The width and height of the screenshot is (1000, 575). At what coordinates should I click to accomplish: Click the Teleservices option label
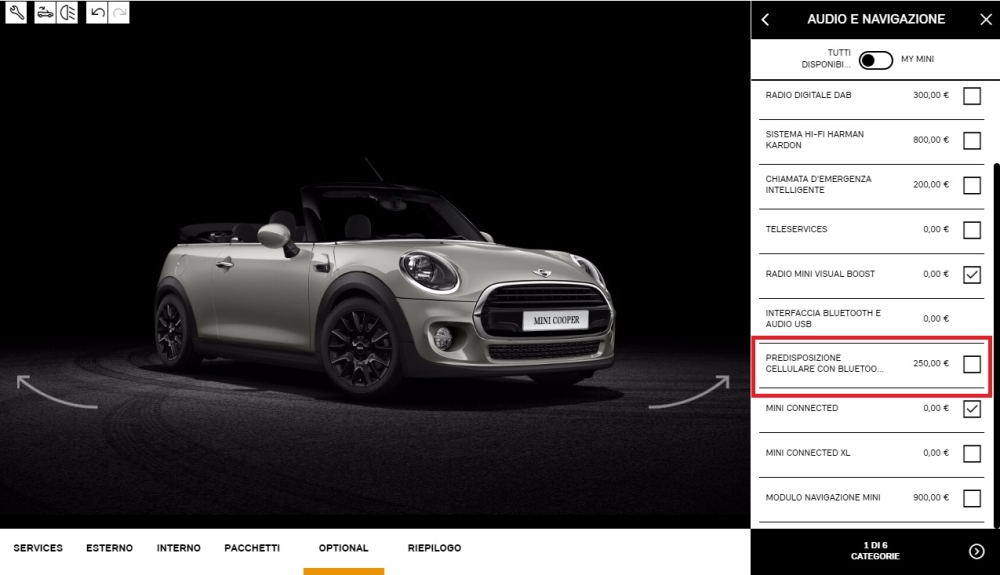coord(796,229)
